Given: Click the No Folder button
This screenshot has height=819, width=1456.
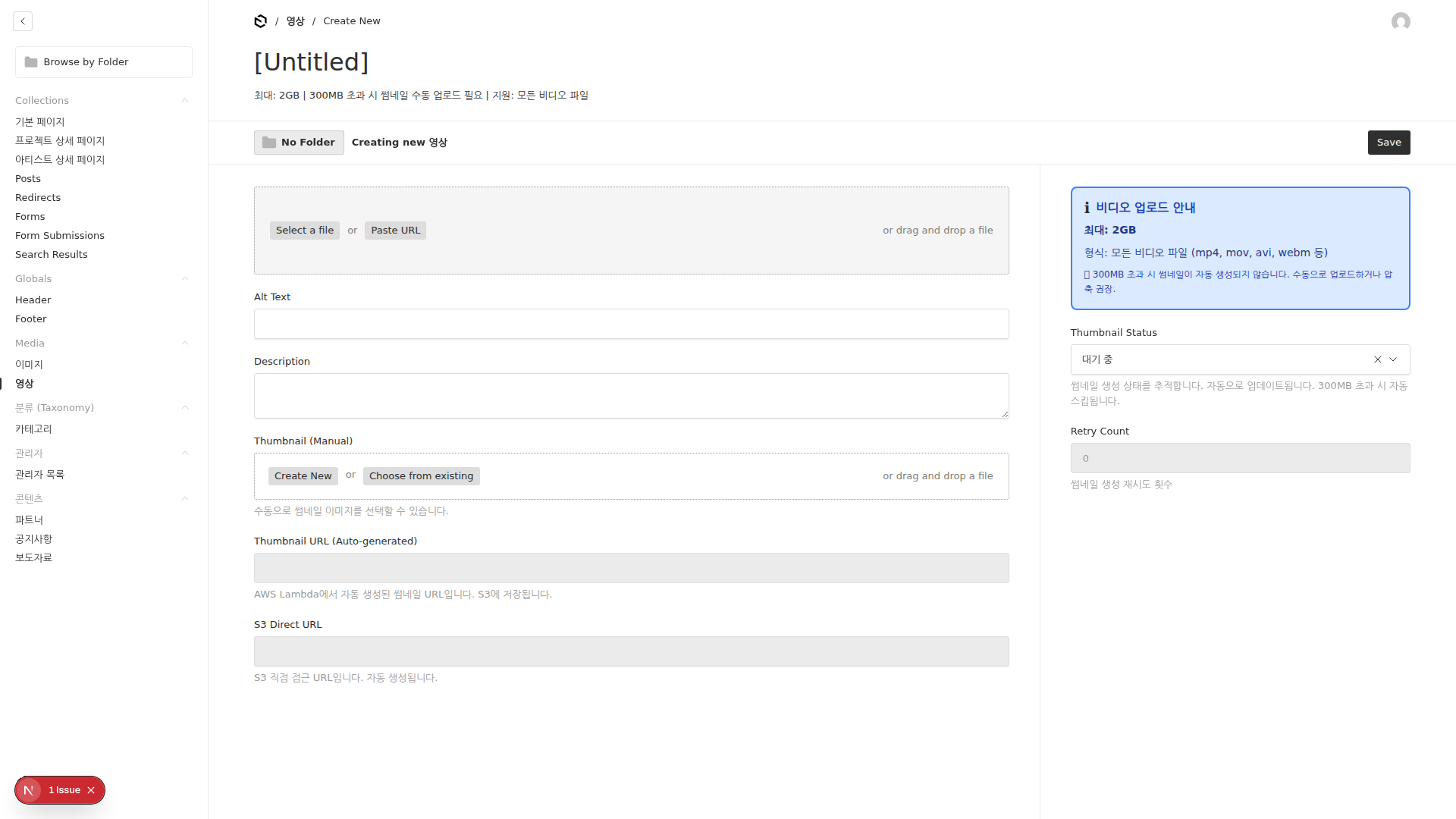Looking at the screenshot, I should coord(299,143).
